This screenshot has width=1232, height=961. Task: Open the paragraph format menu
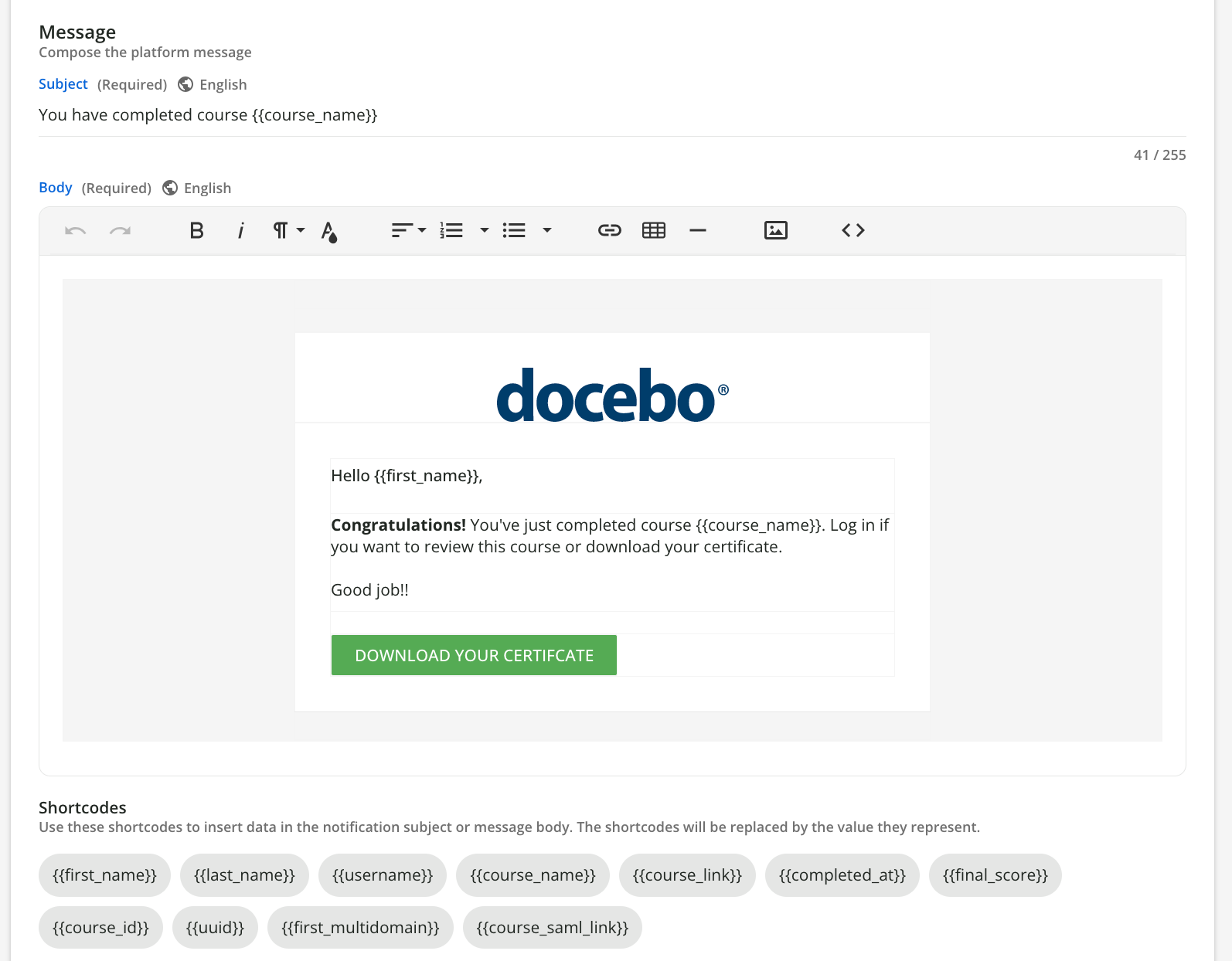click(x=281, y=230)
